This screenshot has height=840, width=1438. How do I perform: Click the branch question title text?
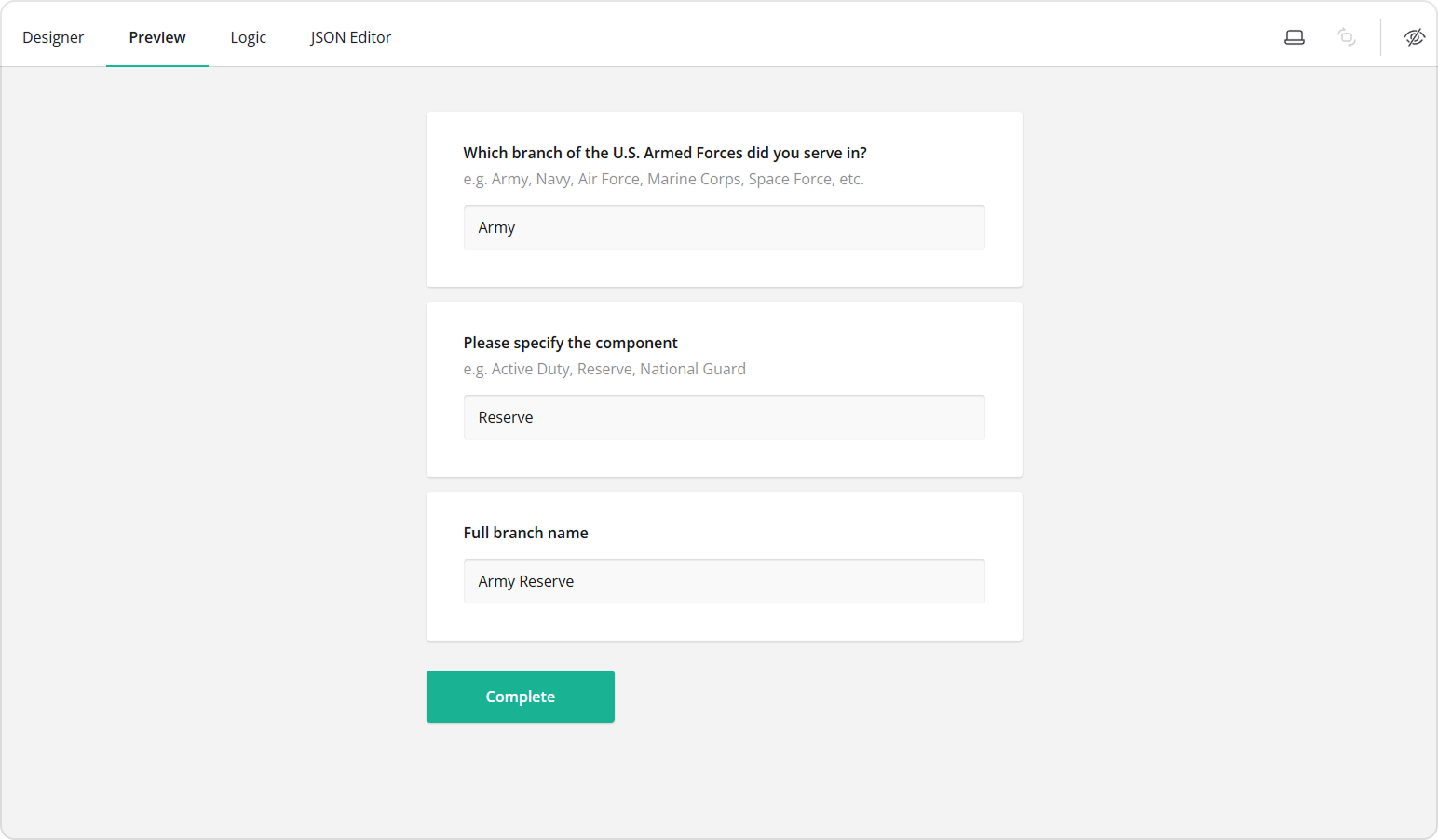pyautogui.click(x=664, y=152)
